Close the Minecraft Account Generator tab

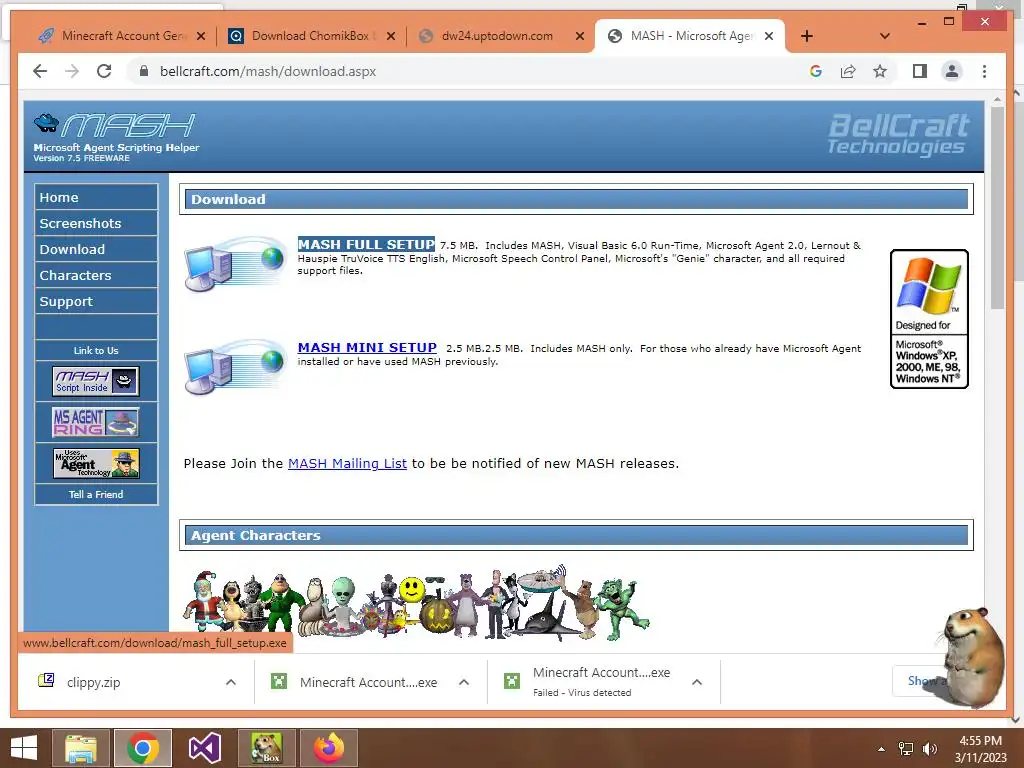[x=201, y=36]
